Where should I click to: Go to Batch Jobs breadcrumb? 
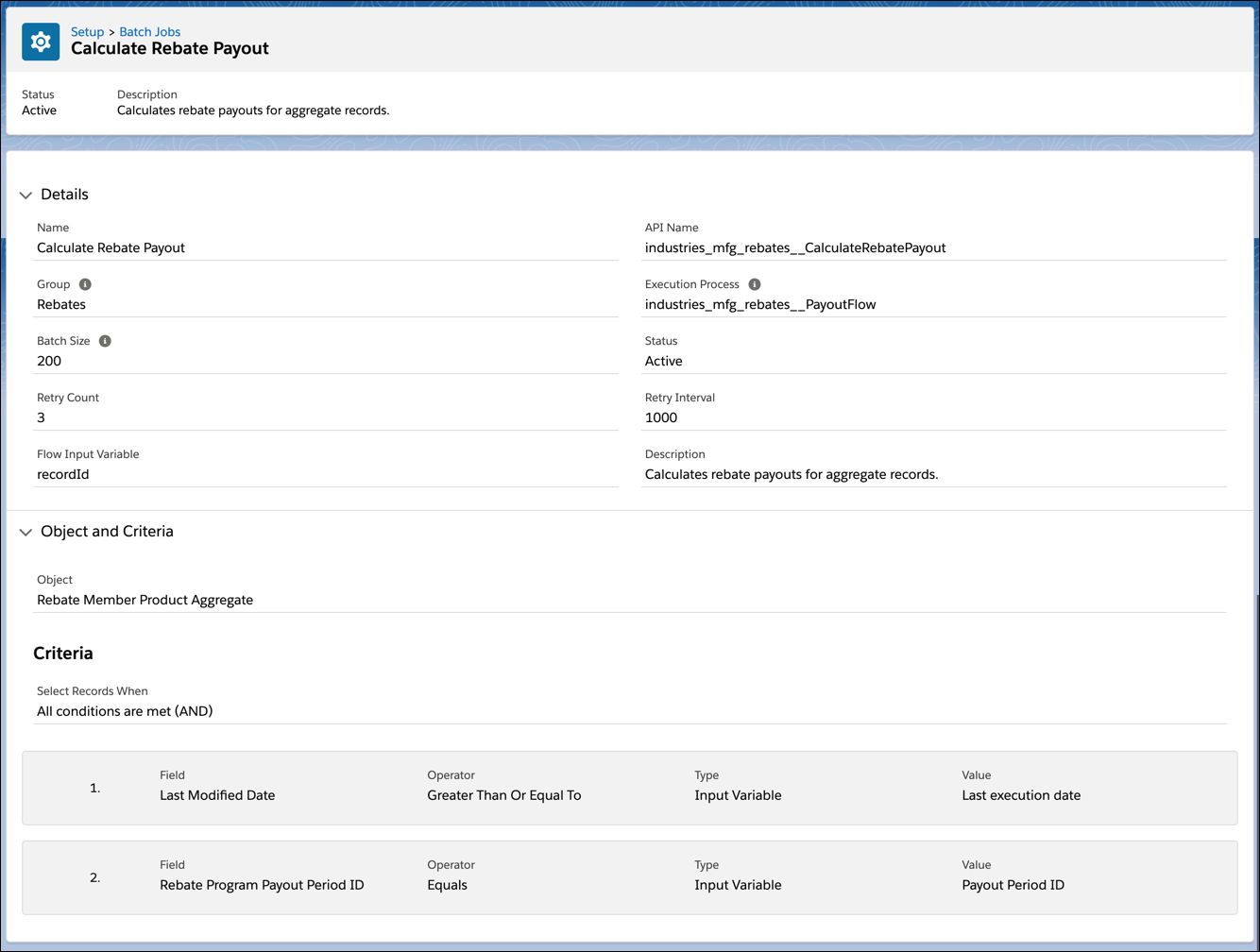149,31
